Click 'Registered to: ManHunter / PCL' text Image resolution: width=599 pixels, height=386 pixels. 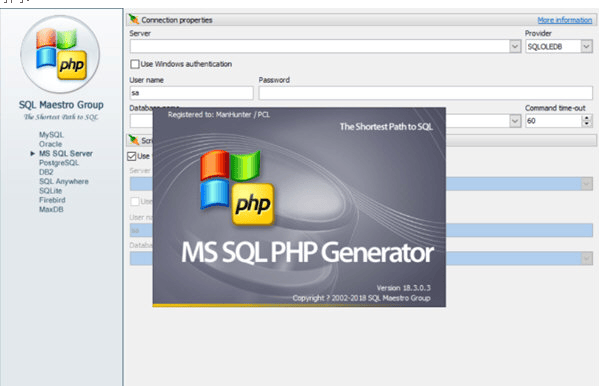click(x=219, y=115)
